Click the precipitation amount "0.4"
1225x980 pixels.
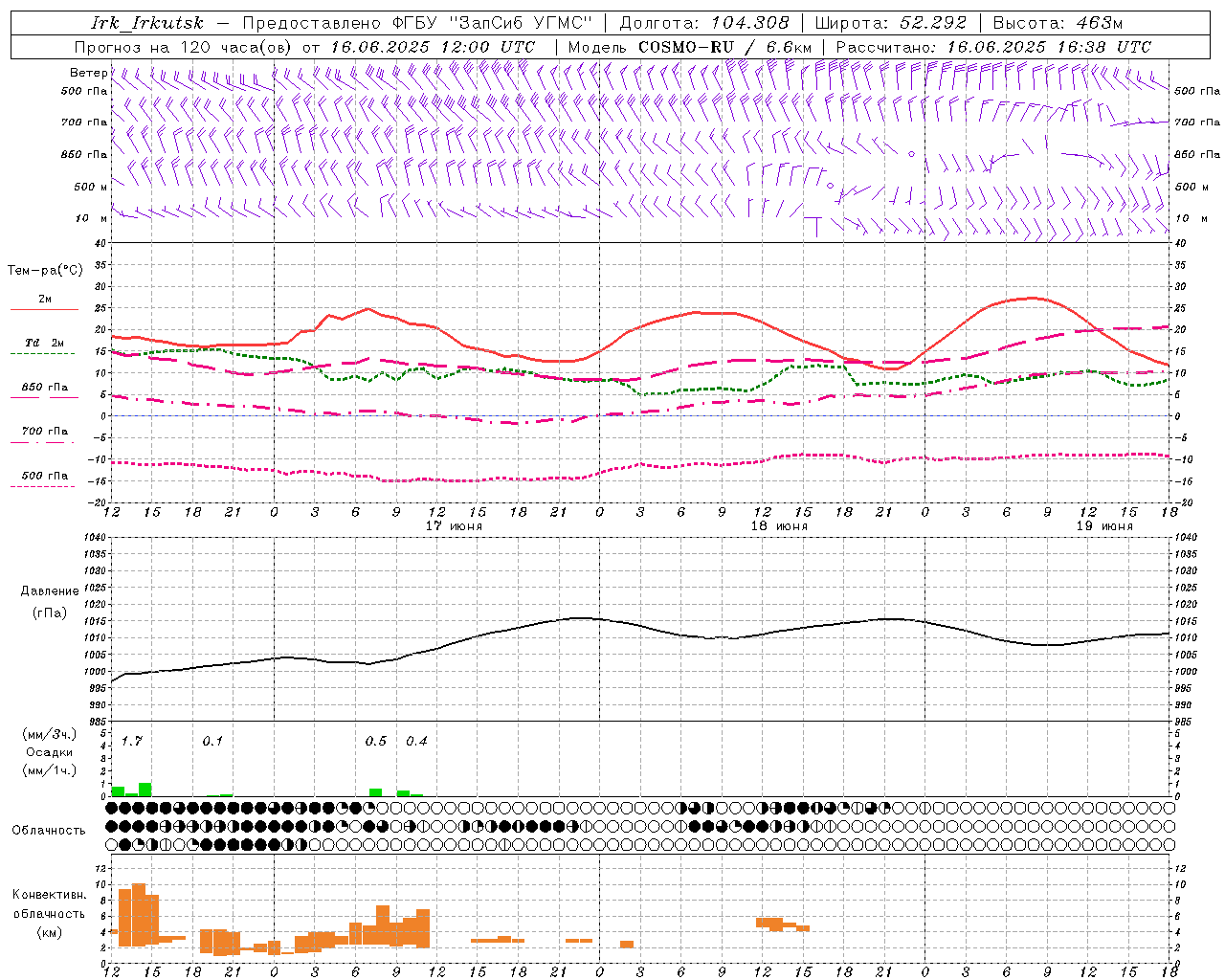[416, 742]
